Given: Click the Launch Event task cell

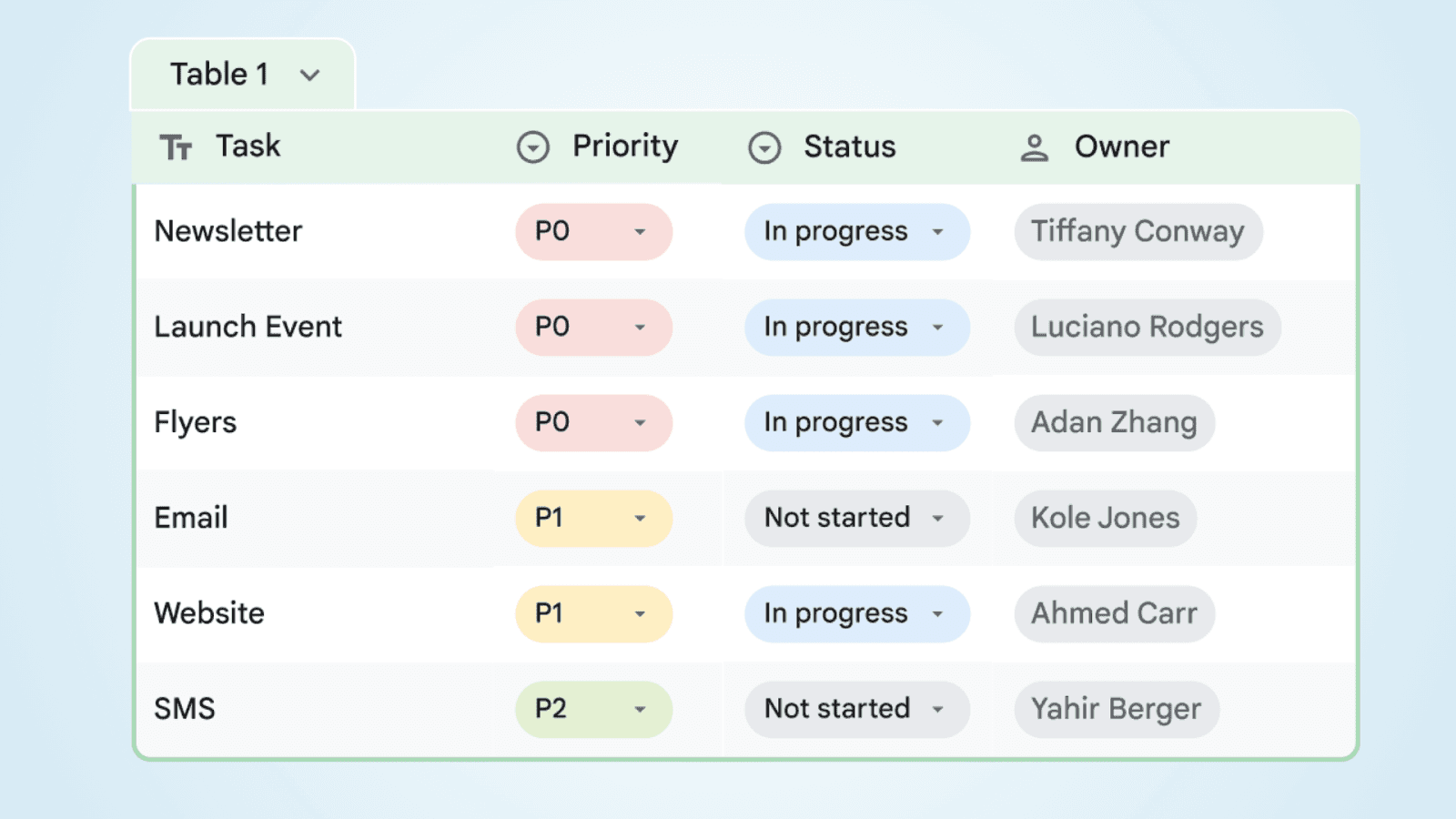Looking at the screenshot, I should (x=248, y=327).
